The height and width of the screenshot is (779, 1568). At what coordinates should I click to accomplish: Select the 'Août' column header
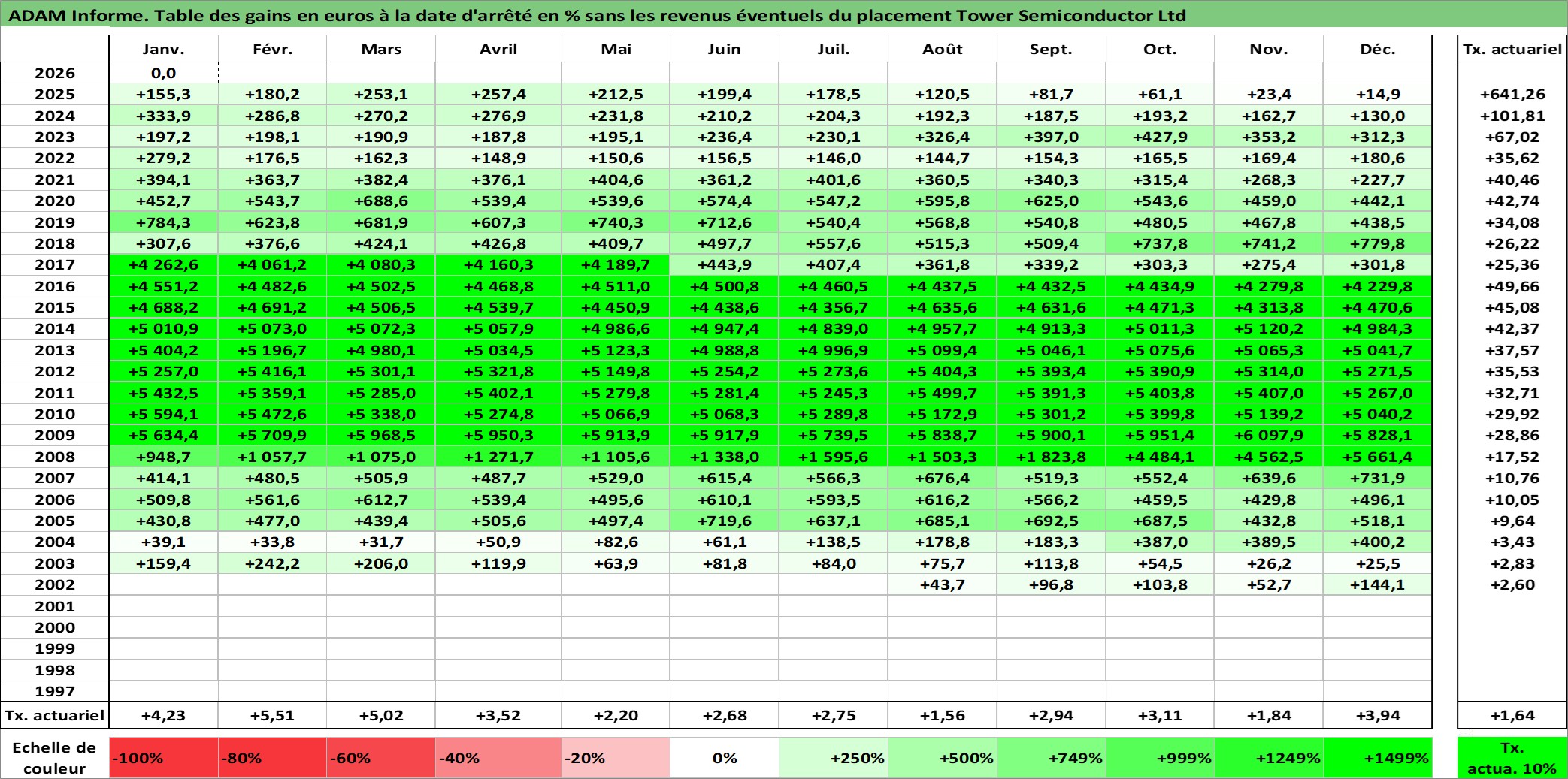(x=943, y=49)
